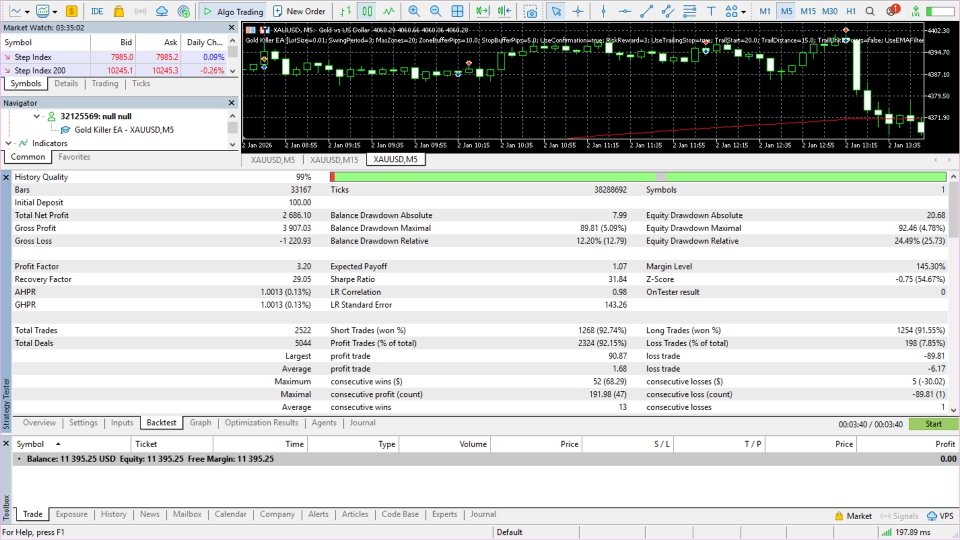Switch timeframe to M1
This screenshot has height=540, width=960.
click(765, 11)
